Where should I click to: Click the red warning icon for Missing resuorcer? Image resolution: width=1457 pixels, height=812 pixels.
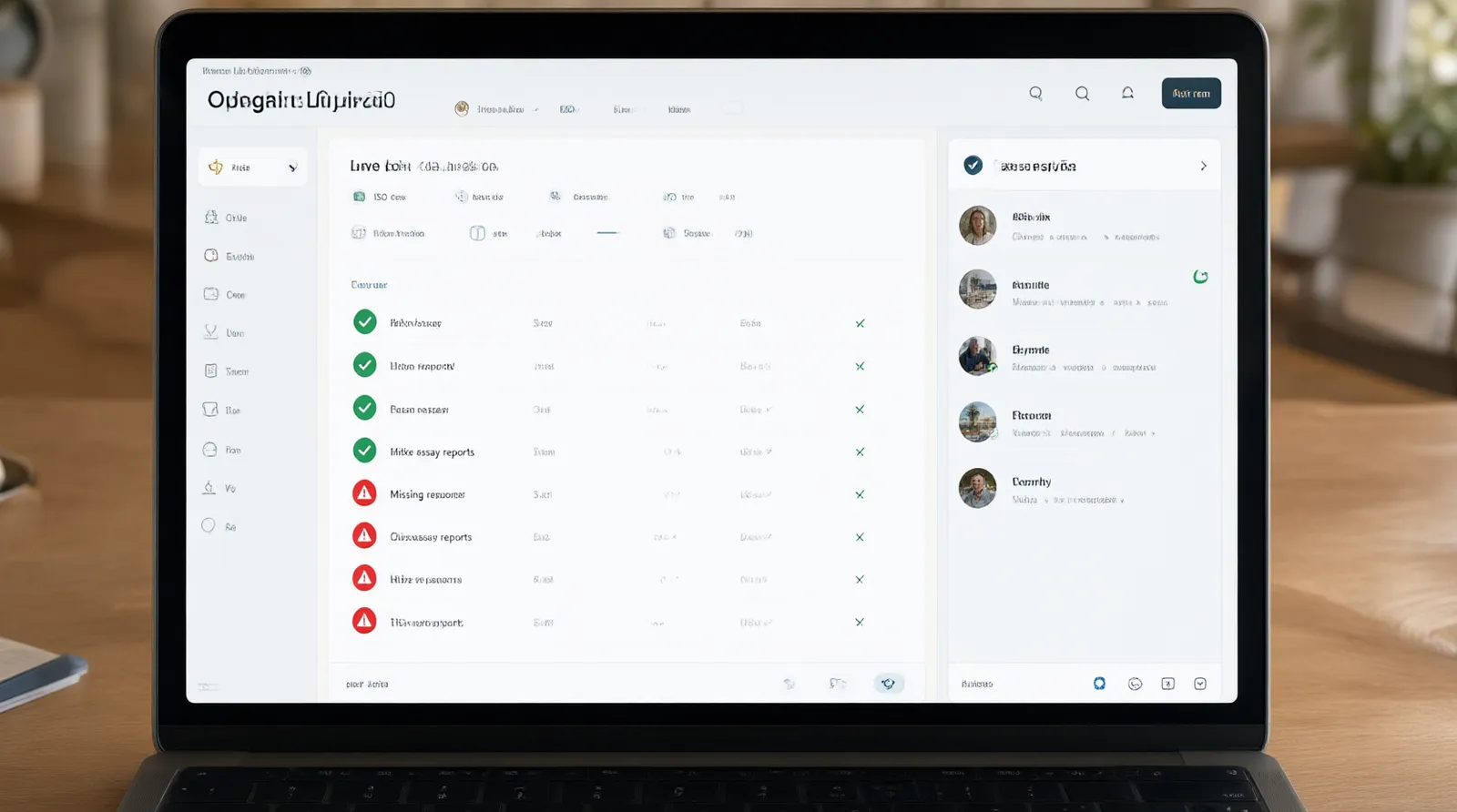[x=364, y=494]
